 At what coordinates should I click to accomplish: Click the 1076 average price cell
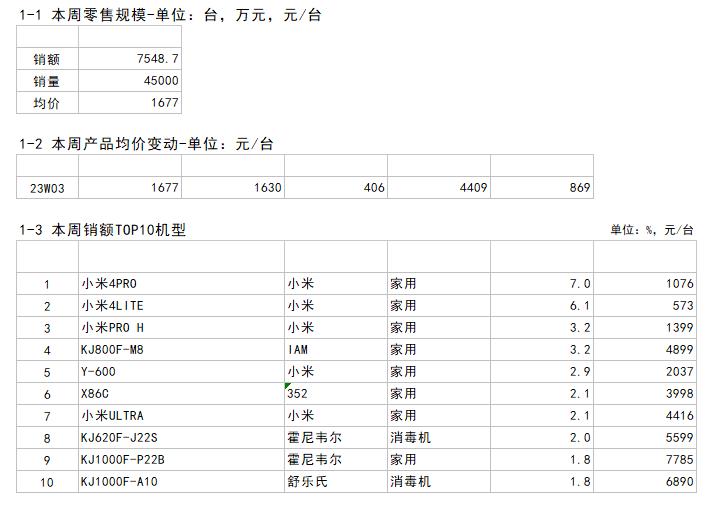[645, 284]
